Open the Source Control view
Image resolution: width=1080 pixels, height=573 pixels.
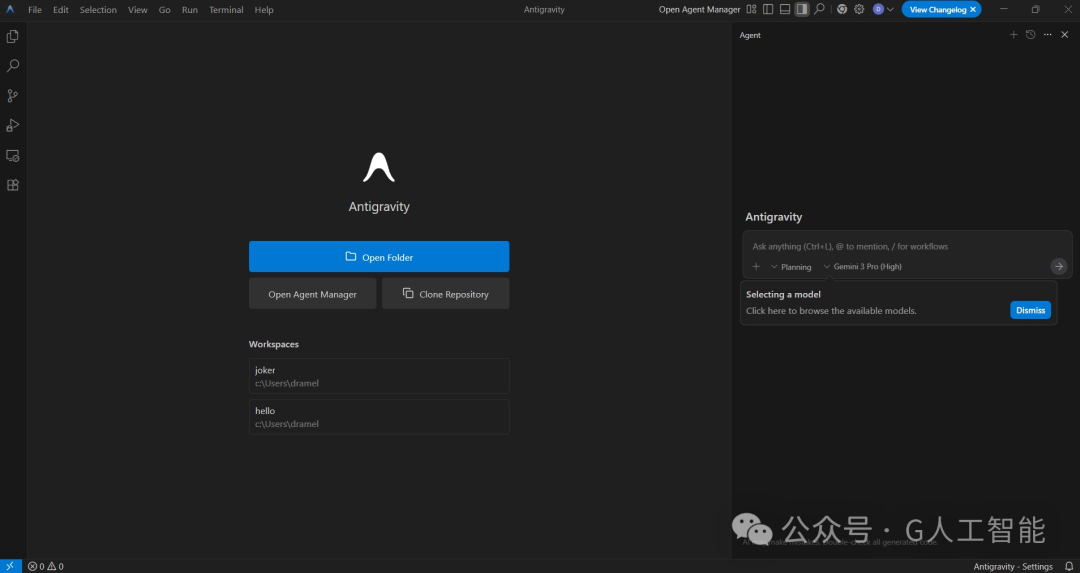coord(13,96)
